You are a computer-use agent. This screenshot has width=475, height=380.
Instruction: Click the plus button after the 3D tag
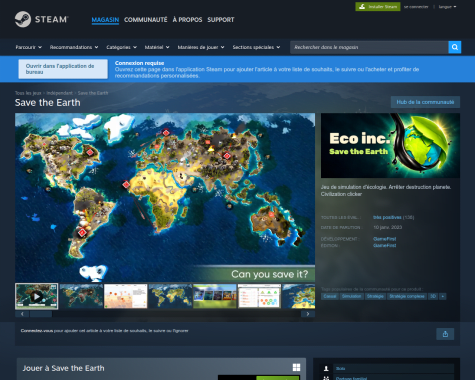tap(442, 296)
